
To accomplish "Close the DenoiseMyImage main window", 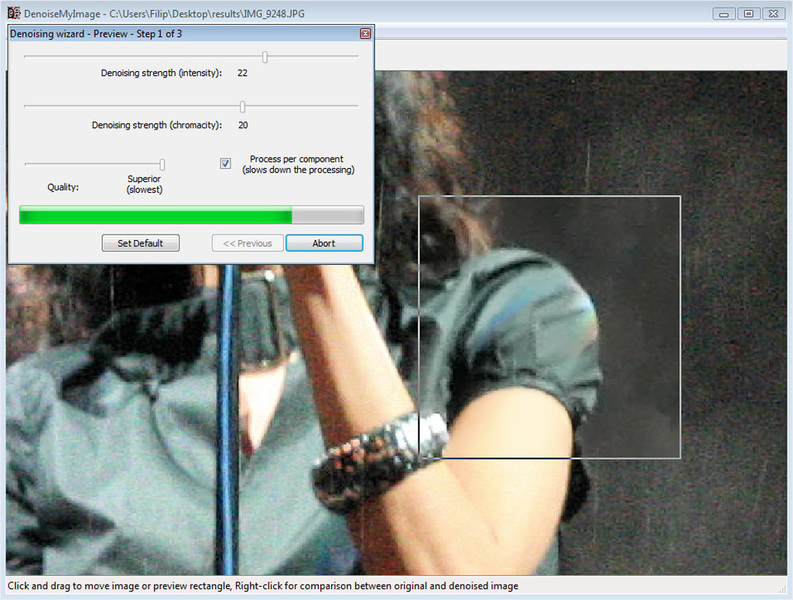I will [x=773, y=13].
